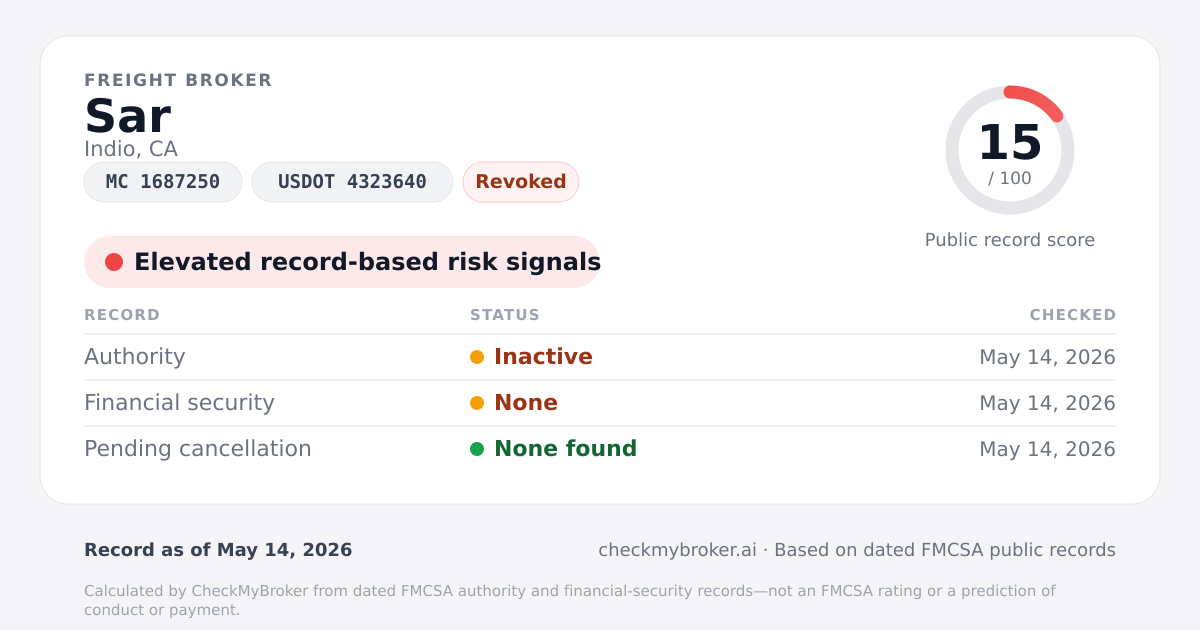Click the STATUS column header
The image size is (1200, 630).
coord(505,315)
